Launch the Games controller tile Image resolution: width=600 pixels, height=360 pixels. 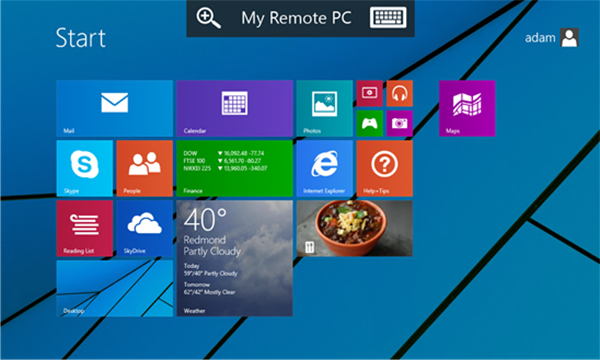370,123
